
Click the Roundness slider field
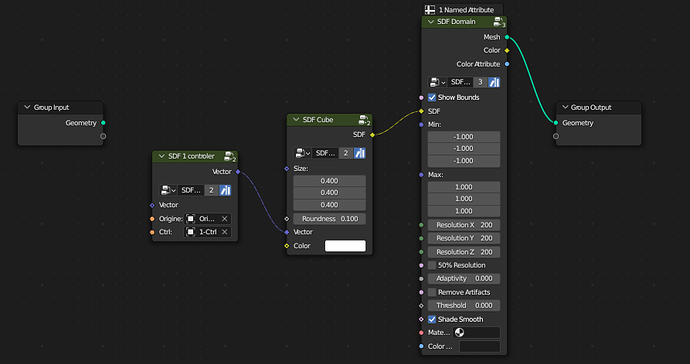(329, 219)
